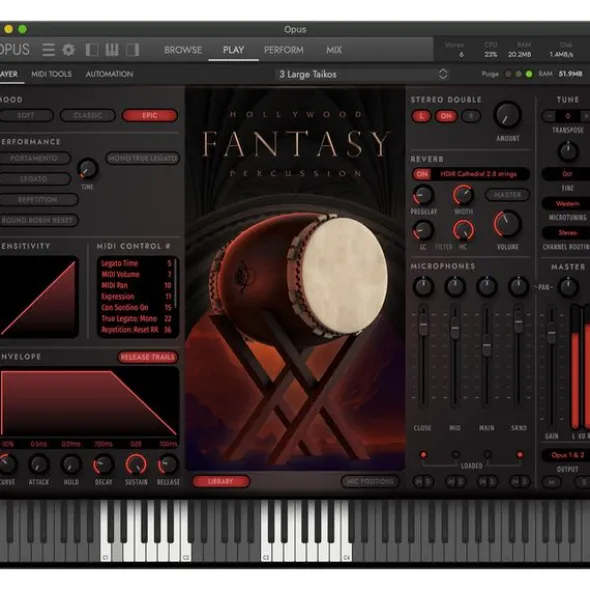This screenshot has width=590, height=591.
Task: Adjust the Envelope Curve knob
Action: (7, 464)
